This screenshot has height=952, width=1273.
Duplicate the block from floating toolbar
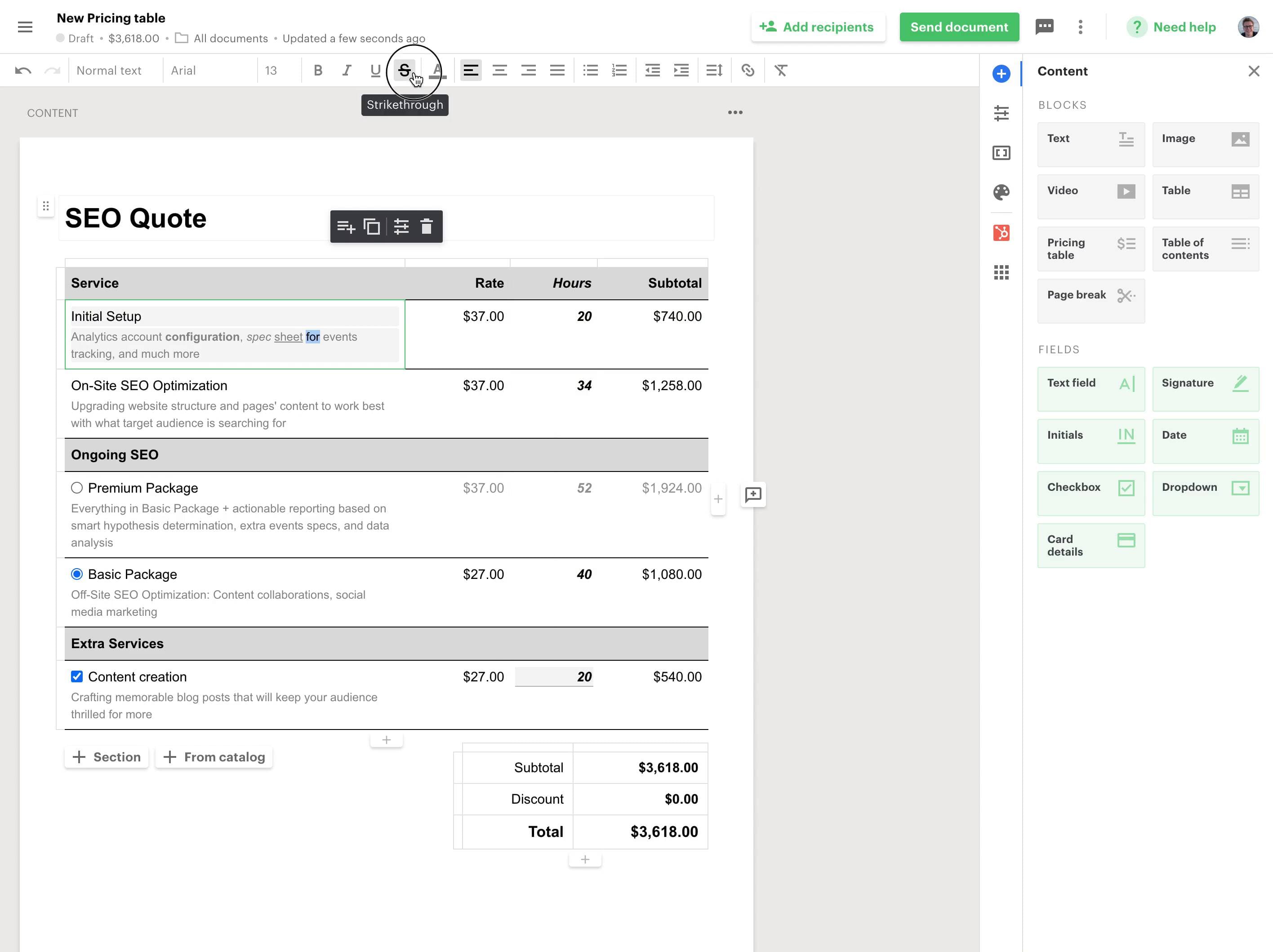[x=372, y=226]
